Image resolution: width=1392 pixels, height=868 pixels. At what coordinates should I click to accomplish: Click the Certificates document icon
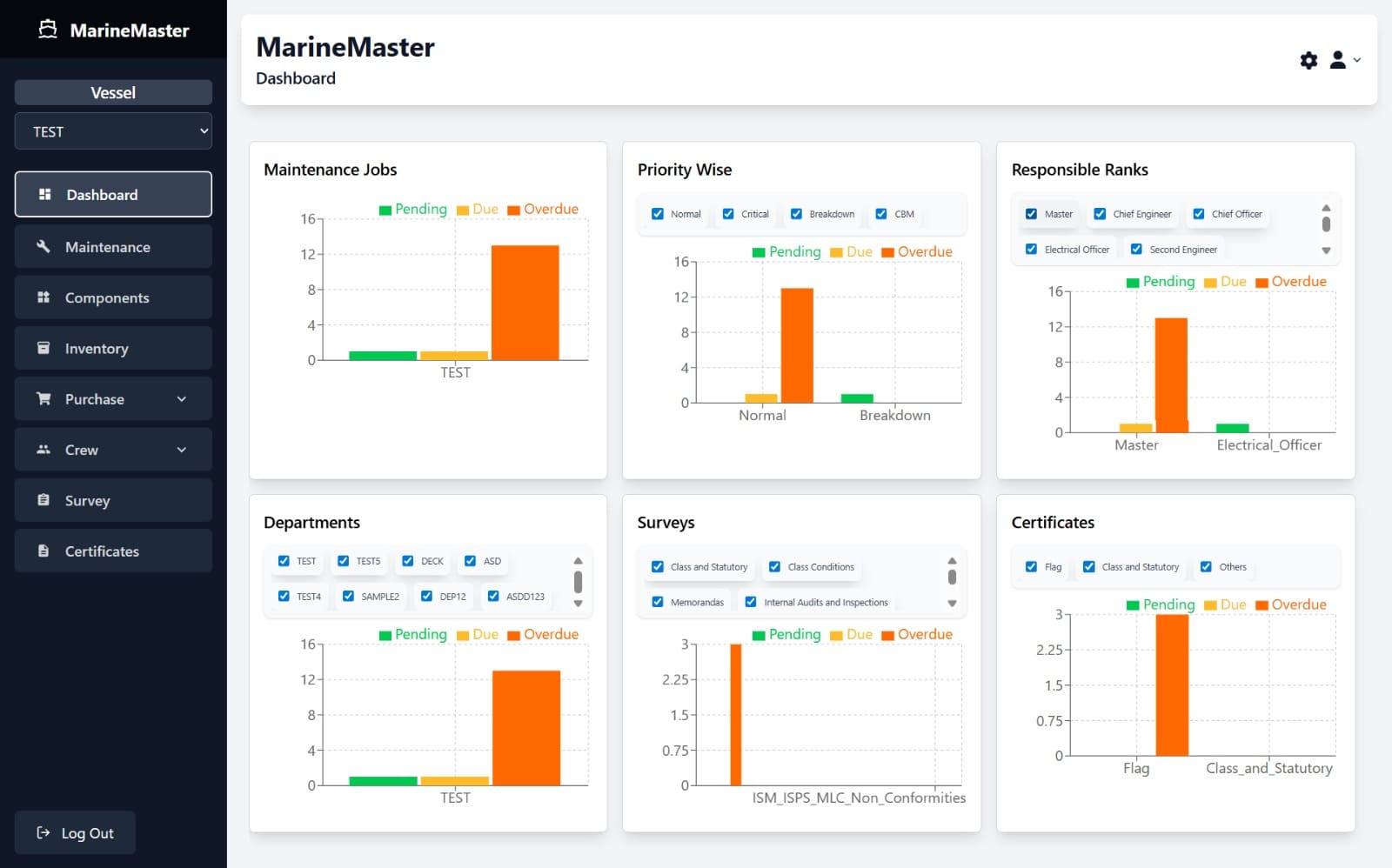point(43,551)
